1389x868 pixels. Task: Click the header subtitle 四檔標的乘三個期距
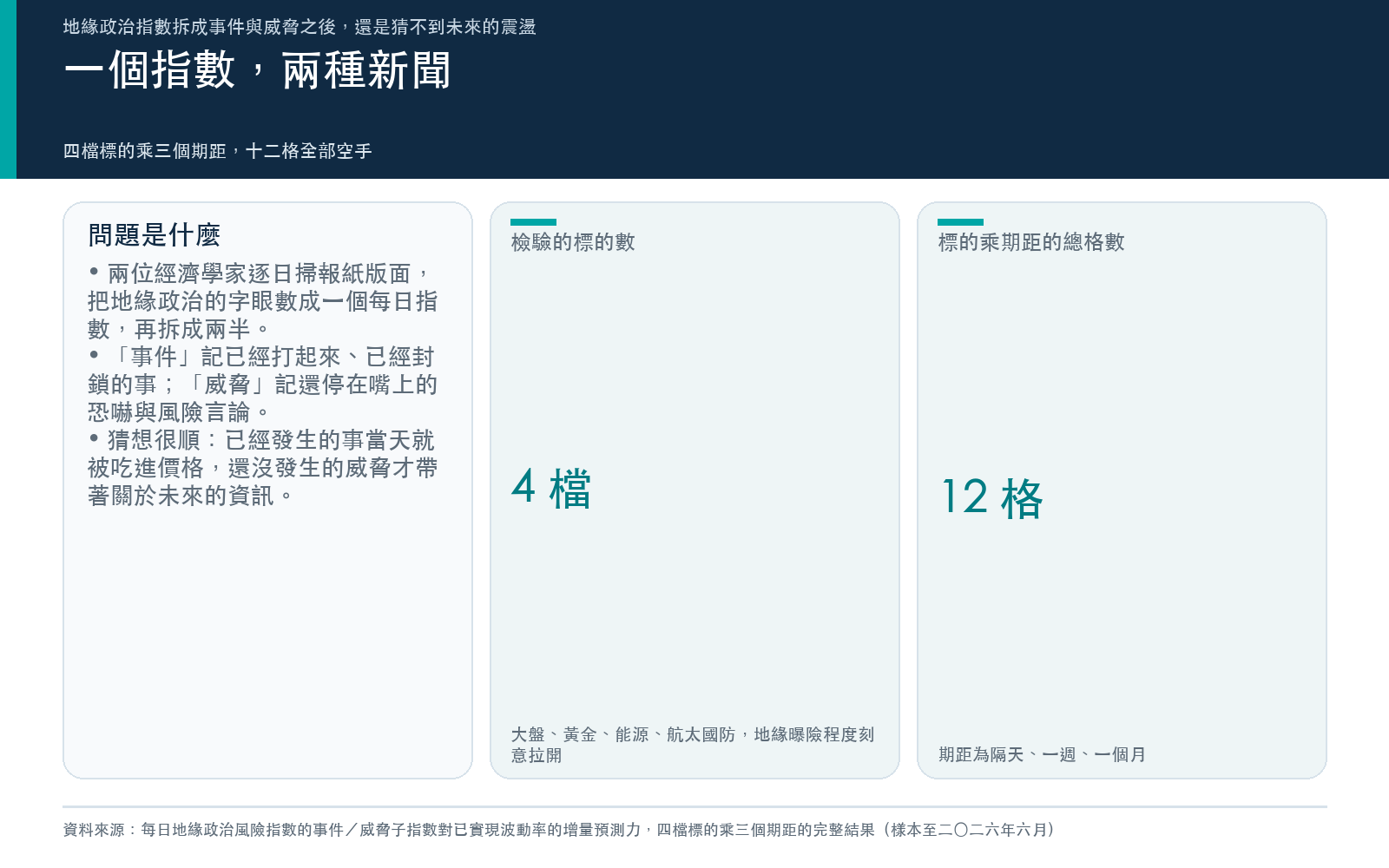(x=218, y=151)
